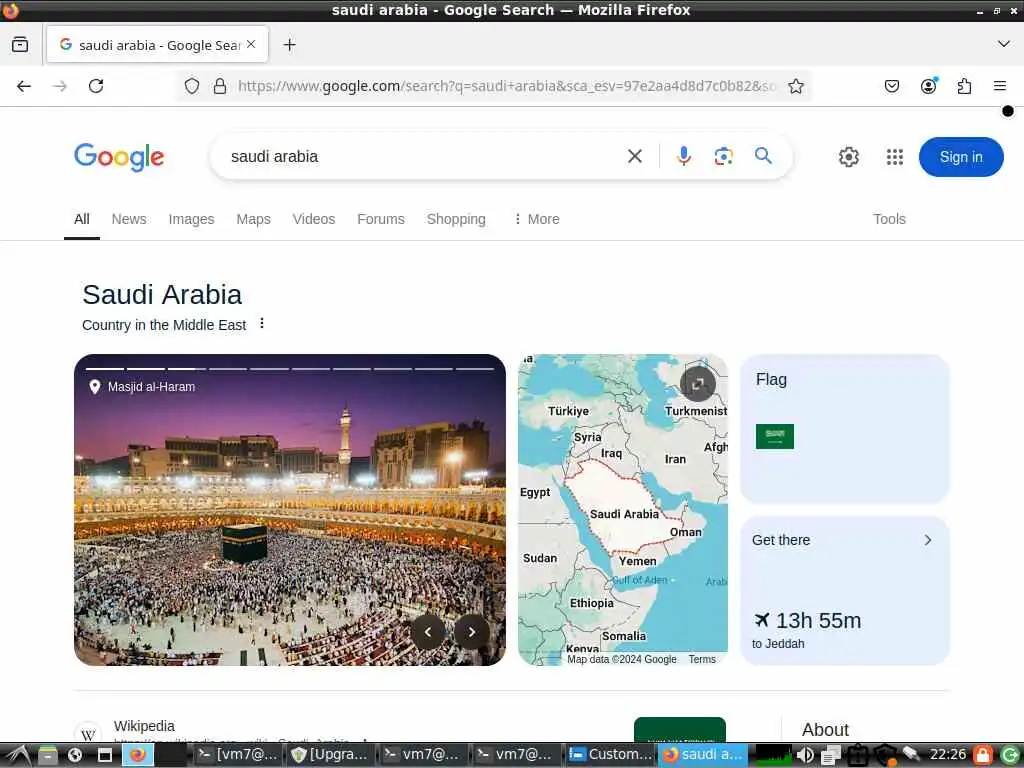The image size is (1024, 768).
Task: Clear the search query text
Action: (635, 156)
